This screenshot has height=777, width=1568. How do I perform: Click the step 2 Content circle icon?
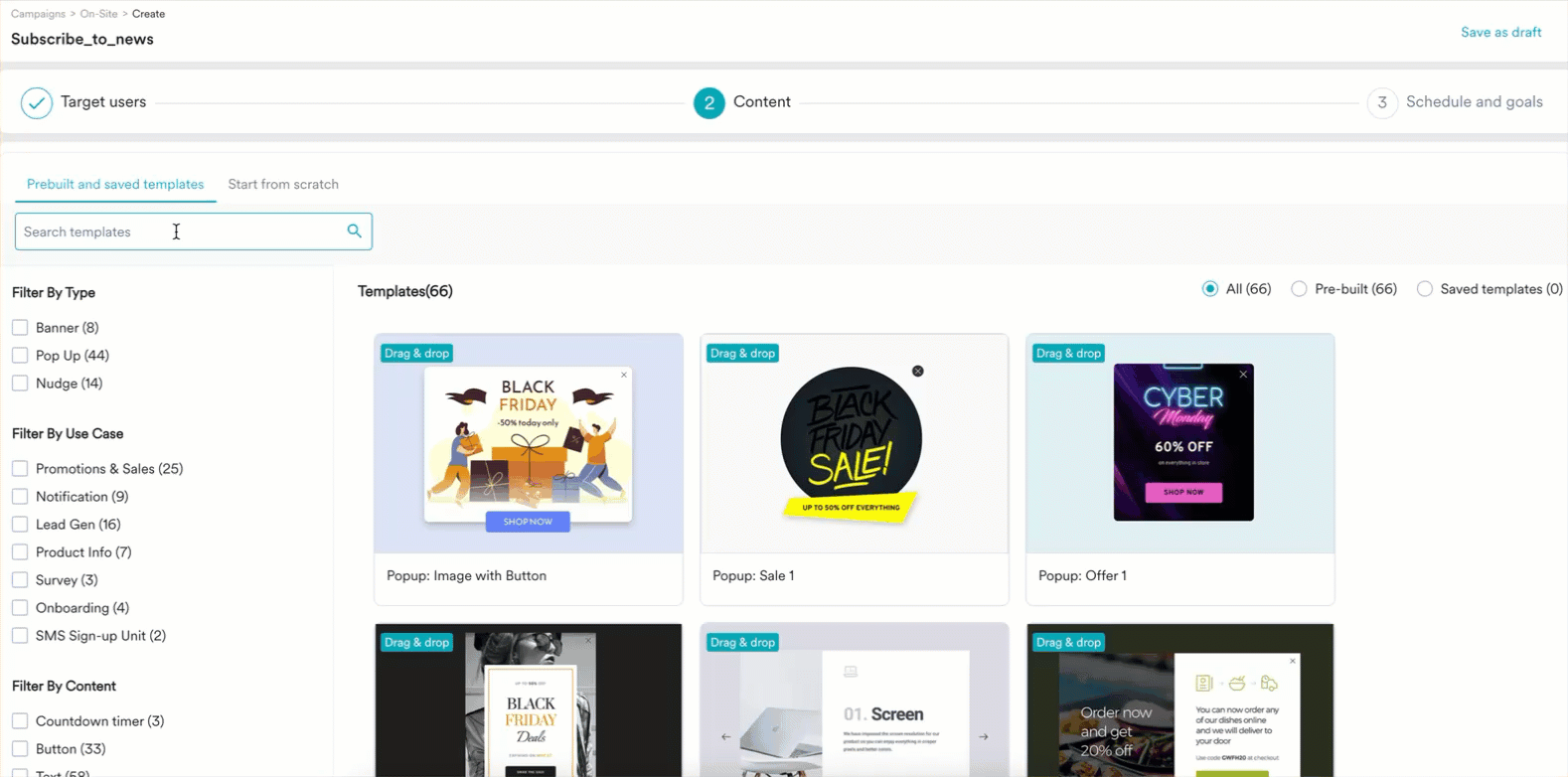[x=708, y=102]
